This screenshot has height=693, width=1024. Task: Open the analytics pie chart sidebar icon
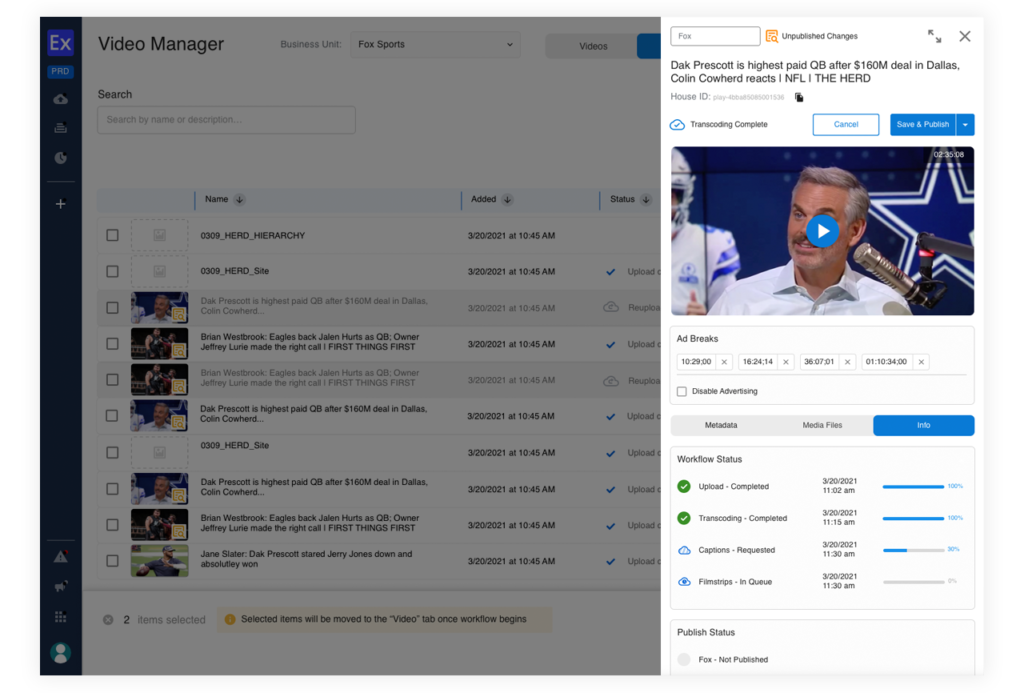[x=60, y=158]
